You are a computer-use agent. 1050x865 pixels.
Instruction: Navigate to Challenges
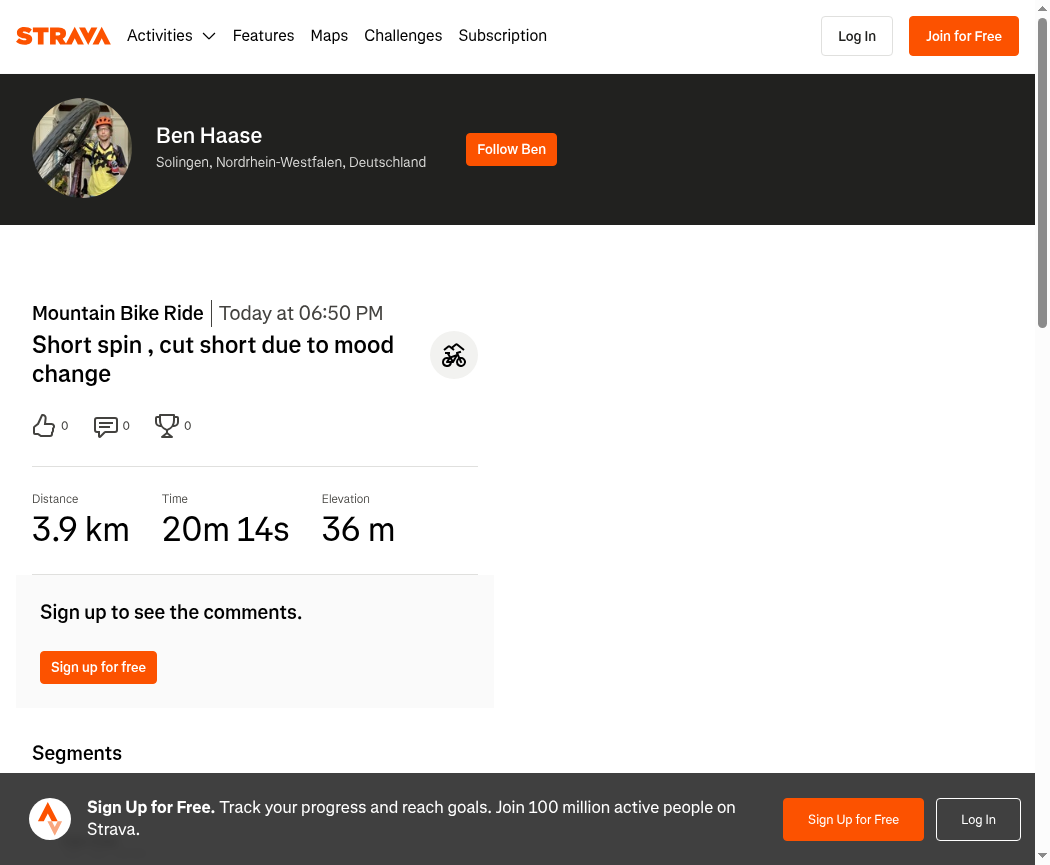[x=403, y=35]
